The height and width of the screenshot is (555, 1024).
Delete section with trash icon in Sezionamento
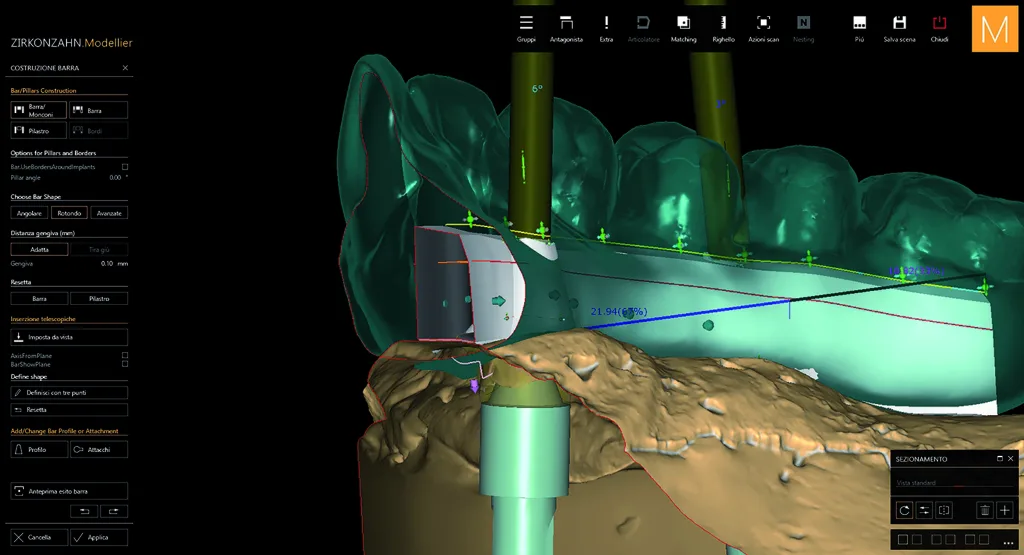click(x=985, y=510)
